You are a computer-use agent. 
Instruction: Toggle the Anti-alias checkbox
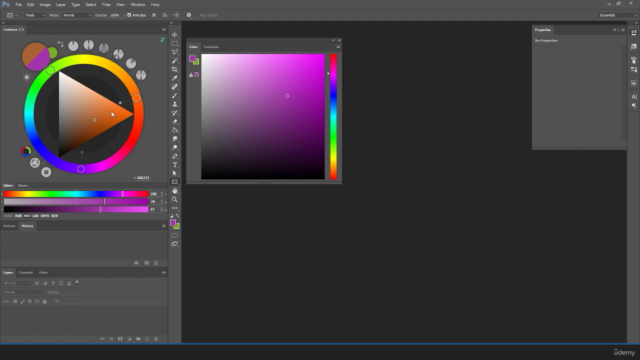(x=129, y=15)
